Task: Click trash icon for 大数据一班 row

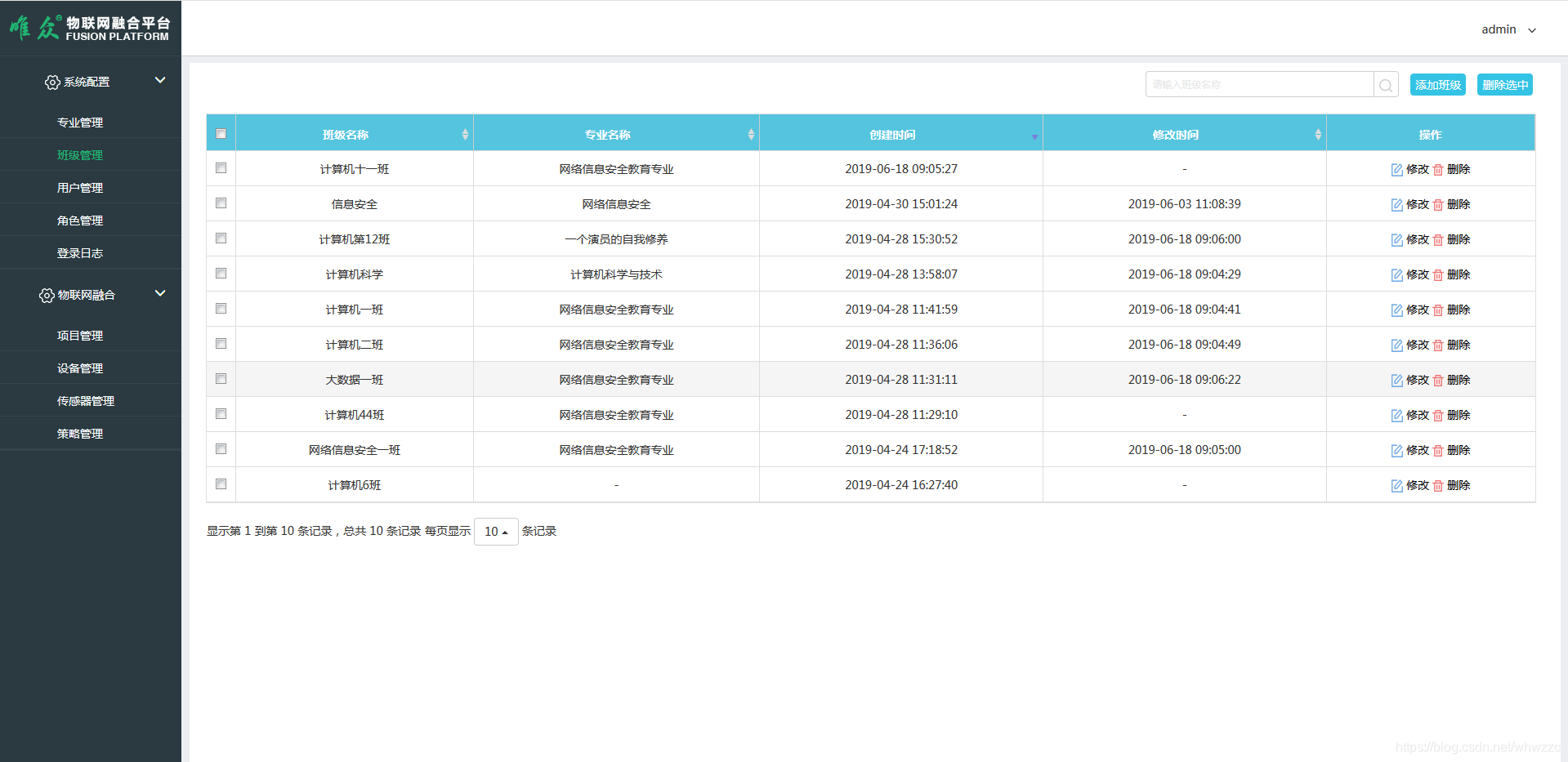Action: [x=1438, y=381]
